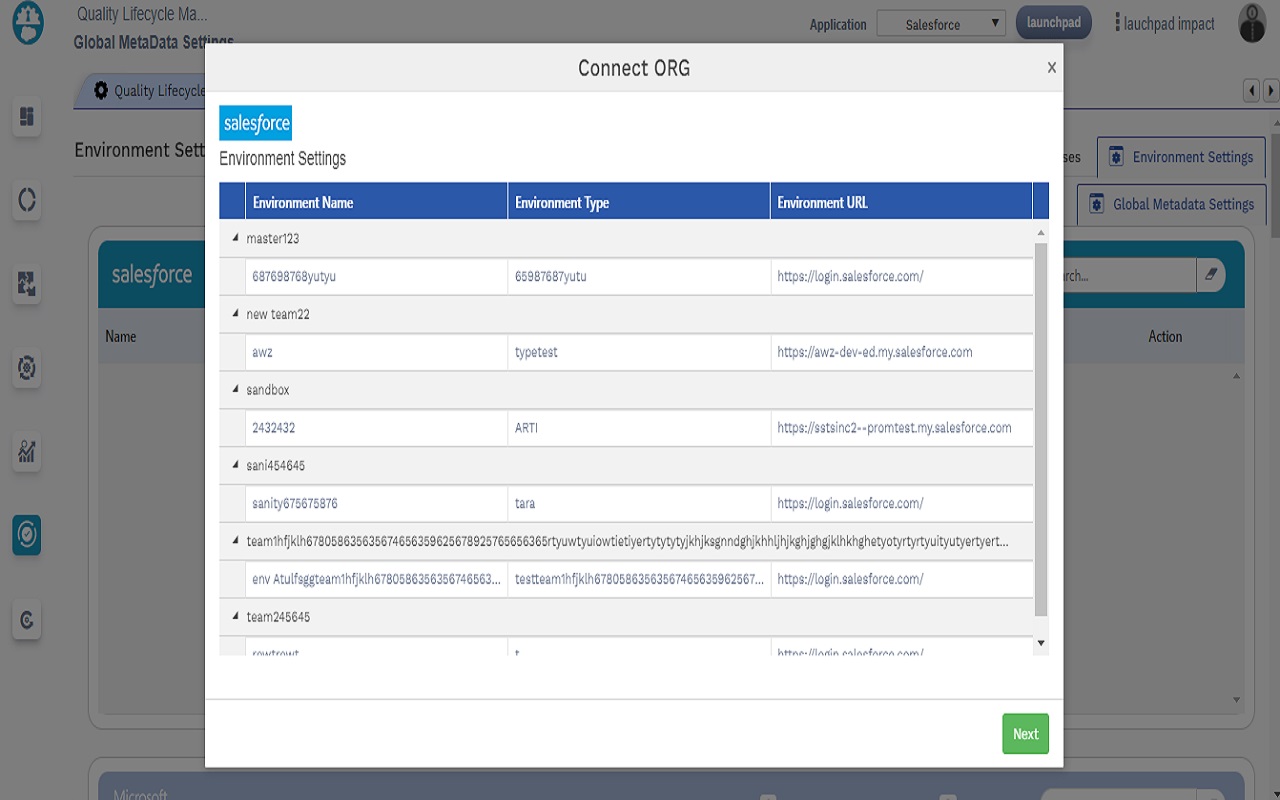Click the tara environment type cell

click(x=639, y=504)
